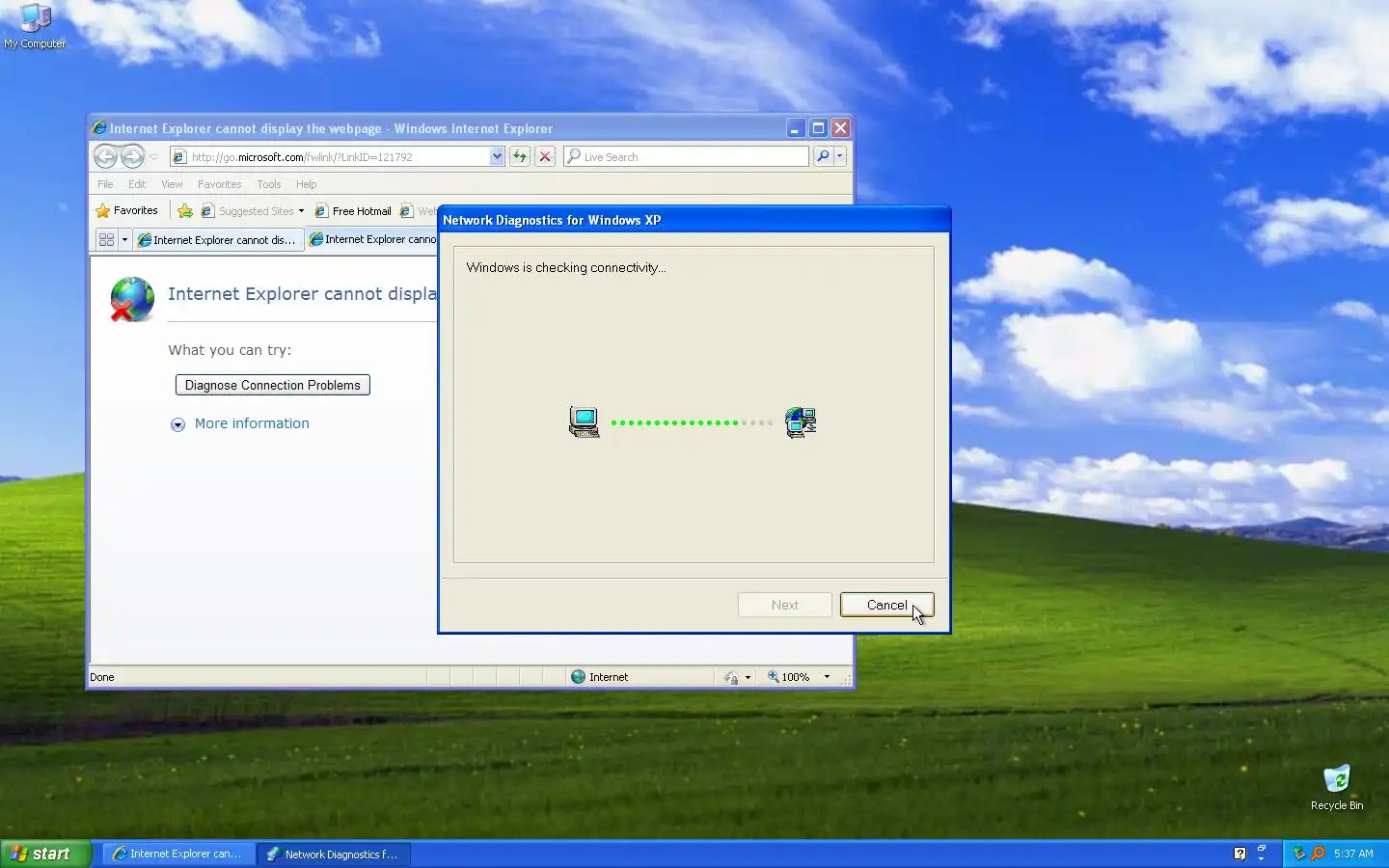1389x868 pixels.
Task: Click the More information link text
Action: point(252,423)
